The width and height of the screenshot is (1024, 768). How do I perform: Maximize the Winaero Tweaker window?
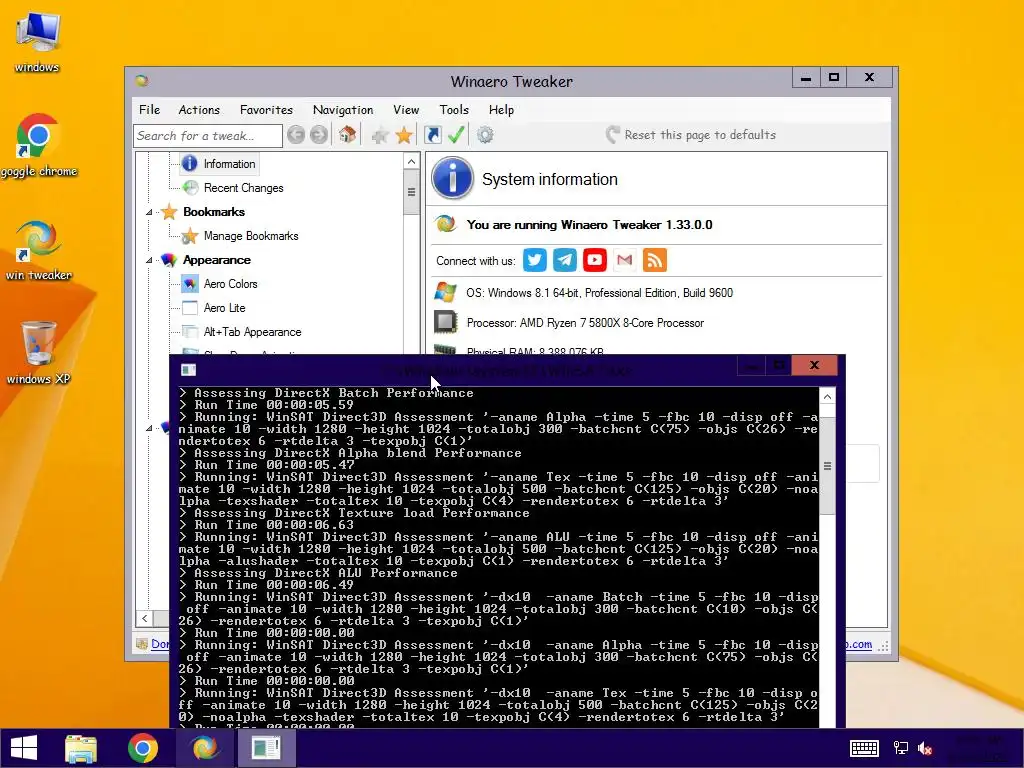833,77
